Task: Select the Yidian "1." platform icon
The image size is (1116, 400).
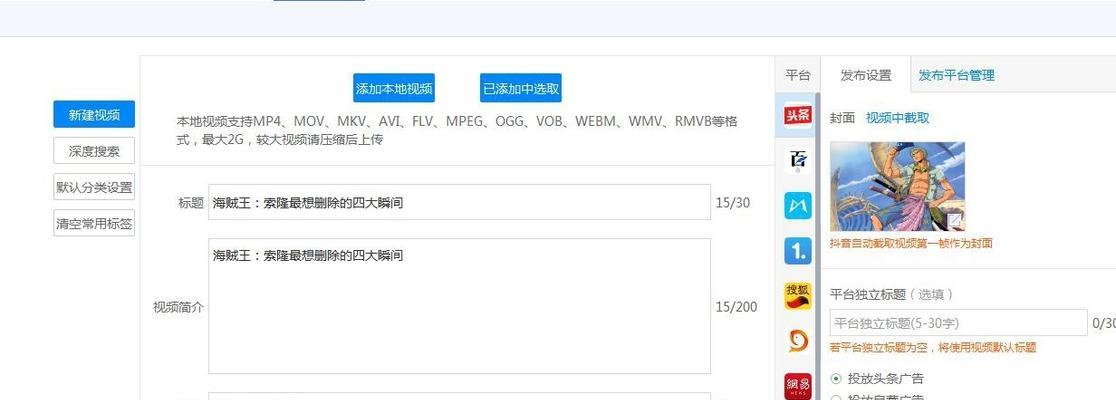Action: 797,251
